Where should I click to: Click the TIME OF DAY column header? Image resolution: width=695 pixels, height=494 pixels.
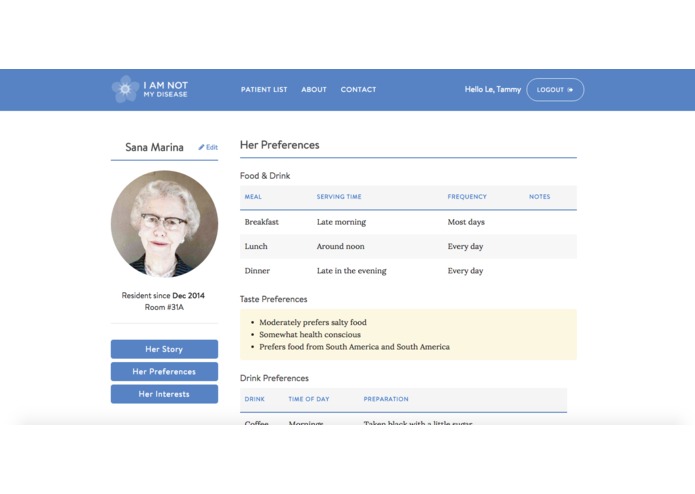click(309, 399)
